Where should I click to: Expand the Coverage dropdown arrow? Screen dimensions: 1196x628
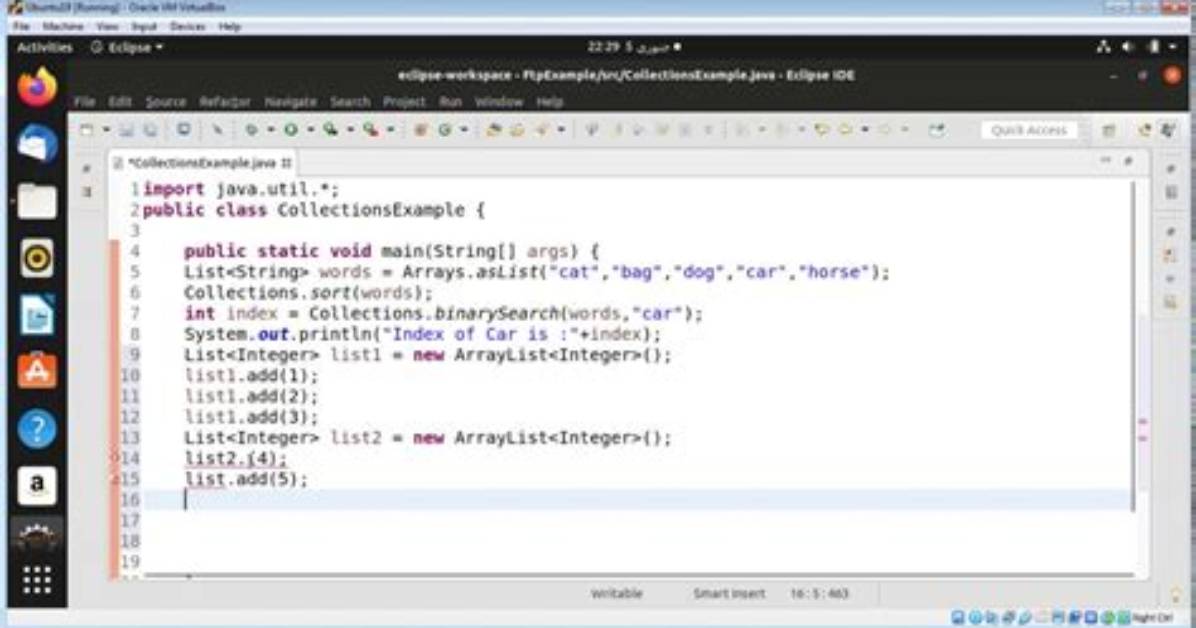point(350,130)
